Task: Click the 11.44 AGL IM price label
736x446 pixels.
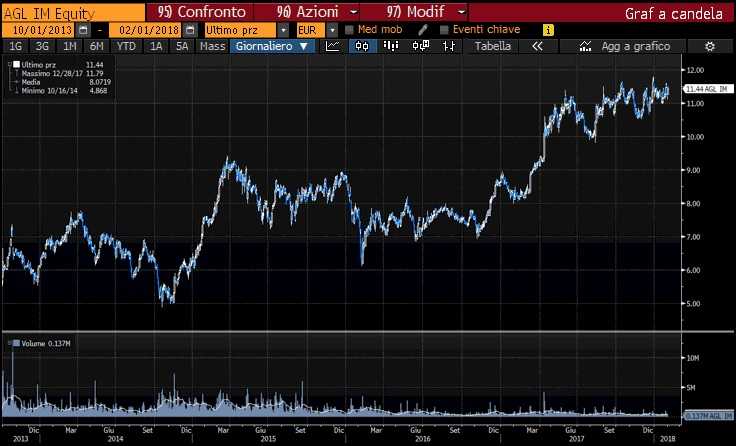Action: [709, 89]
